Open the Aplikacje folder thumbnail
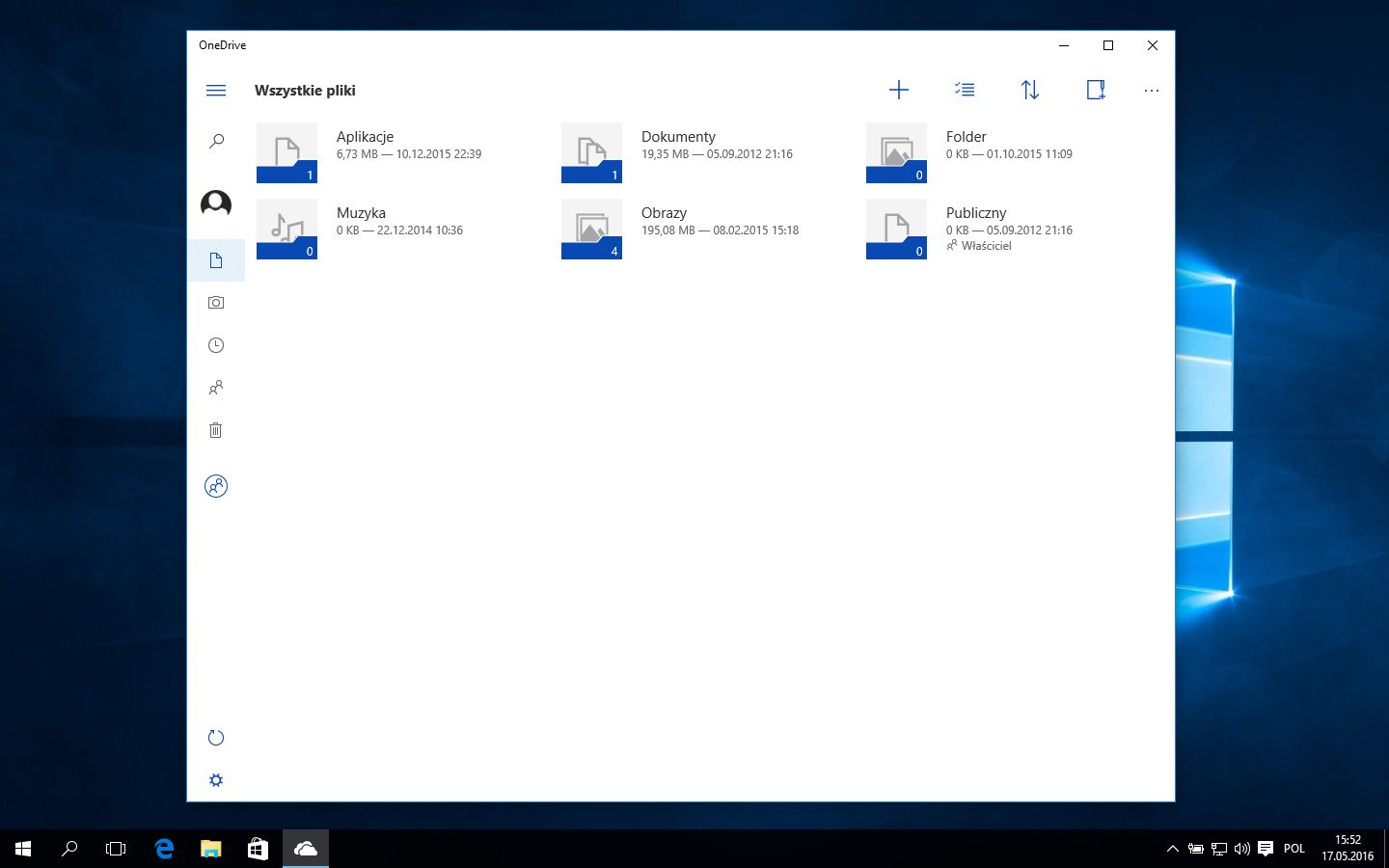Viewport: 1389px width, 868px height. point(286,152)
